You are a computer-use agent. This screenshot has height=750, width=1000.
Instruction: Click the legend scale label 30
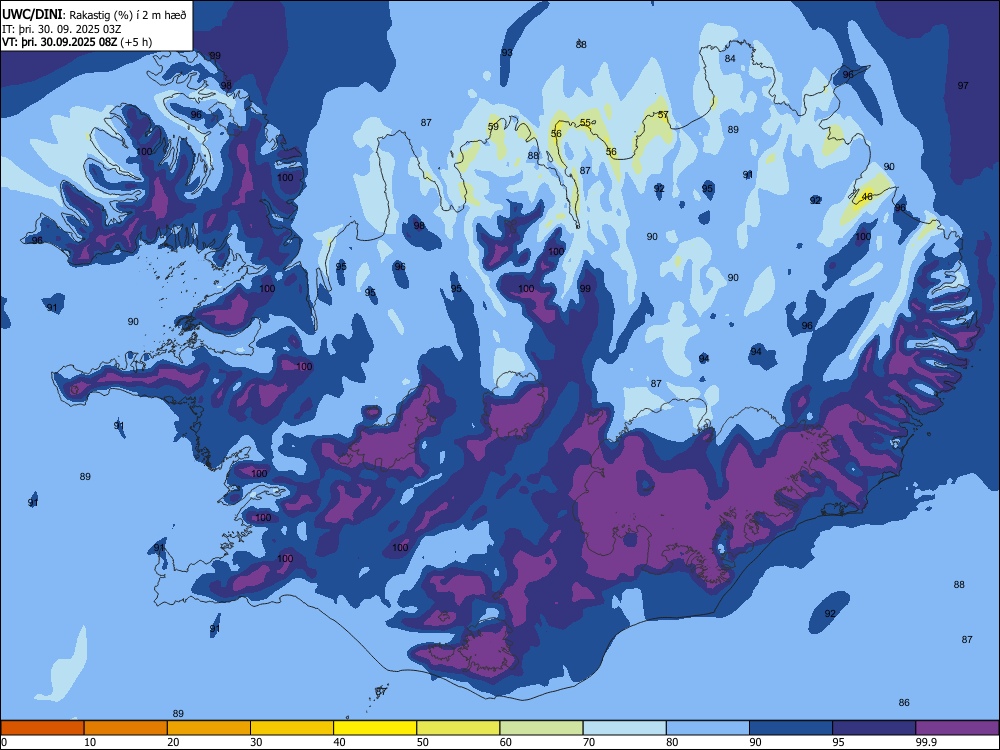(256, 742)
